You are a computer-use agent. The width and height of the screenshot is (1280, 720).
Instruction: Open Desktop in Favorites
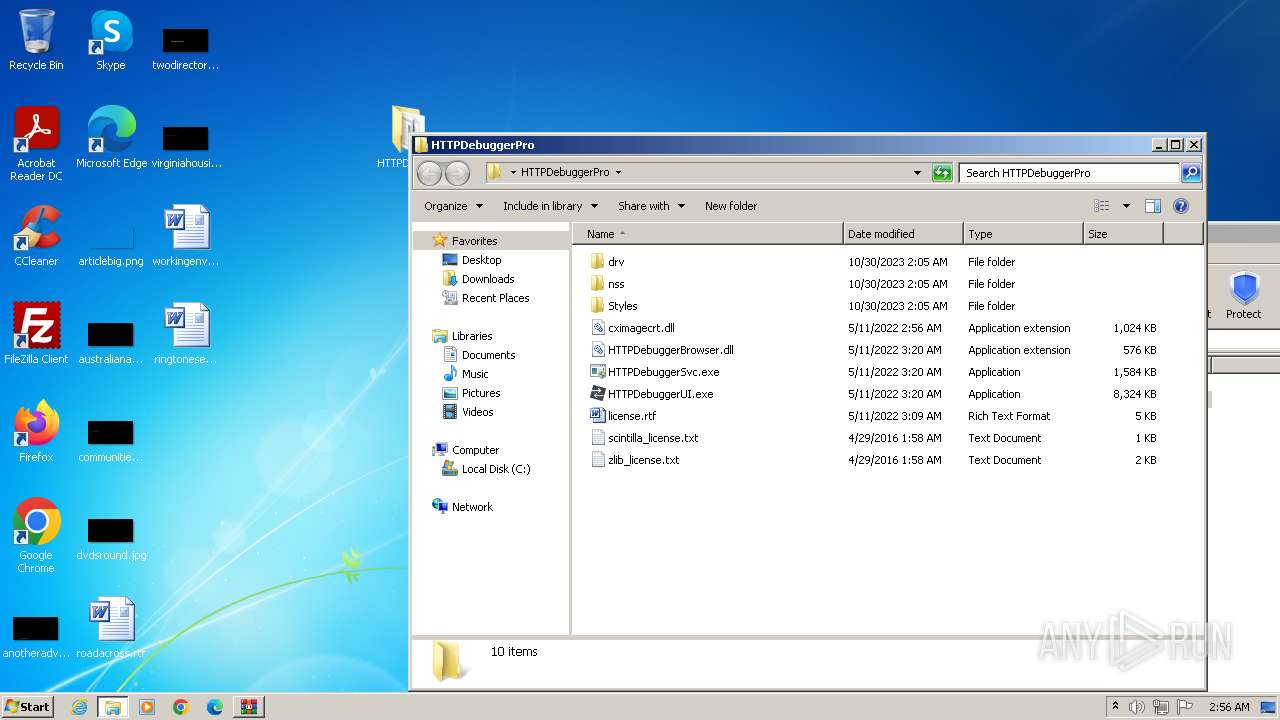pos(472,260)
